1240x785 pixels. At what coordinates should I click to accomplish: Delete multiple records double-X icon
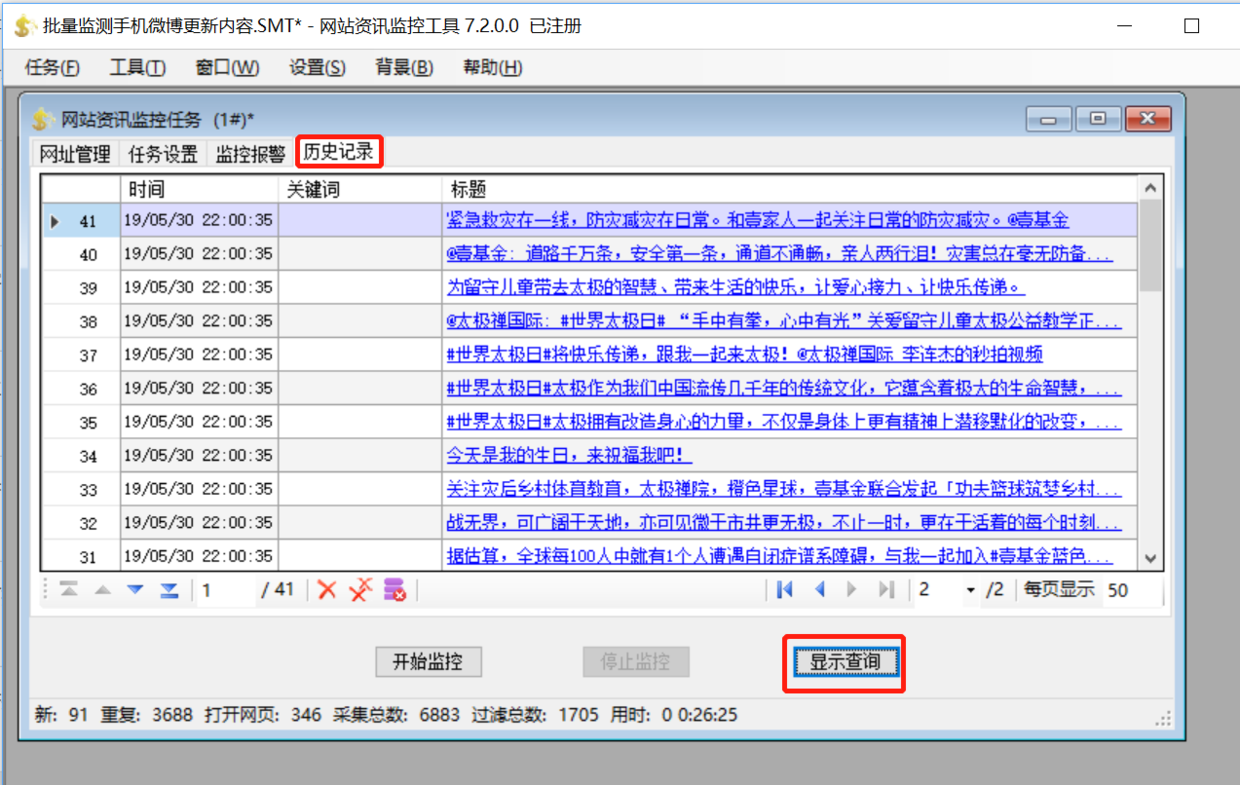[x=360, y=590]
